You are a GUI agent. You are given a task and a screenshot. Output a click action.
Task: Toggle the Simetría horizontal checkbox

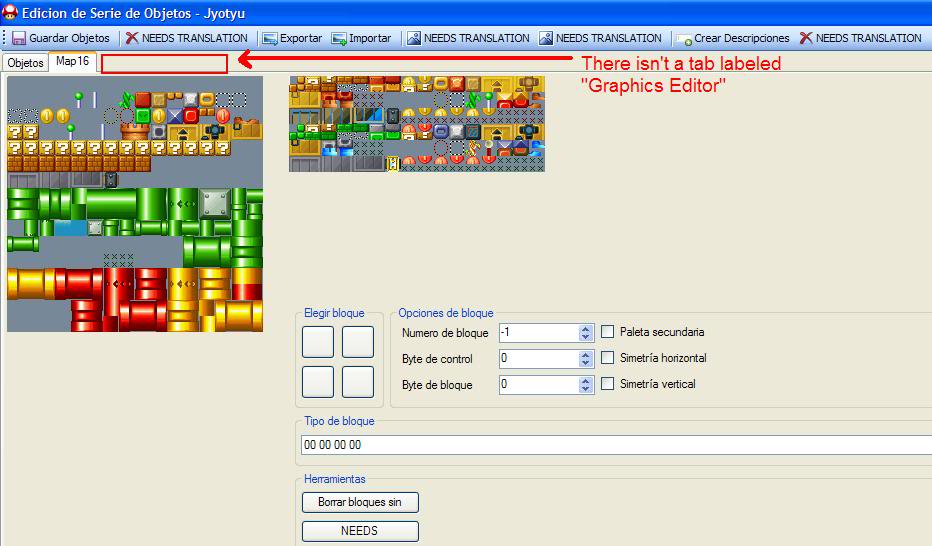[608, 358]
